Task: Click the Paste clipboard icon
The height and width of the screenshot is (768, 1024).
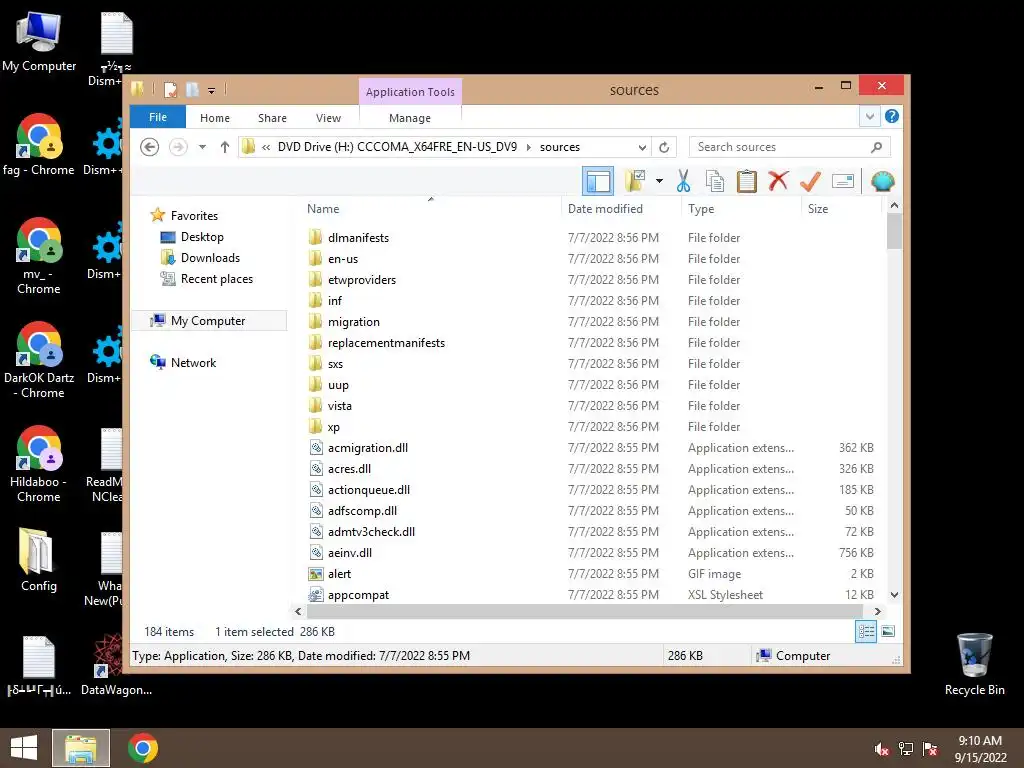Action: pyautogui.click(x=746, y=181)
